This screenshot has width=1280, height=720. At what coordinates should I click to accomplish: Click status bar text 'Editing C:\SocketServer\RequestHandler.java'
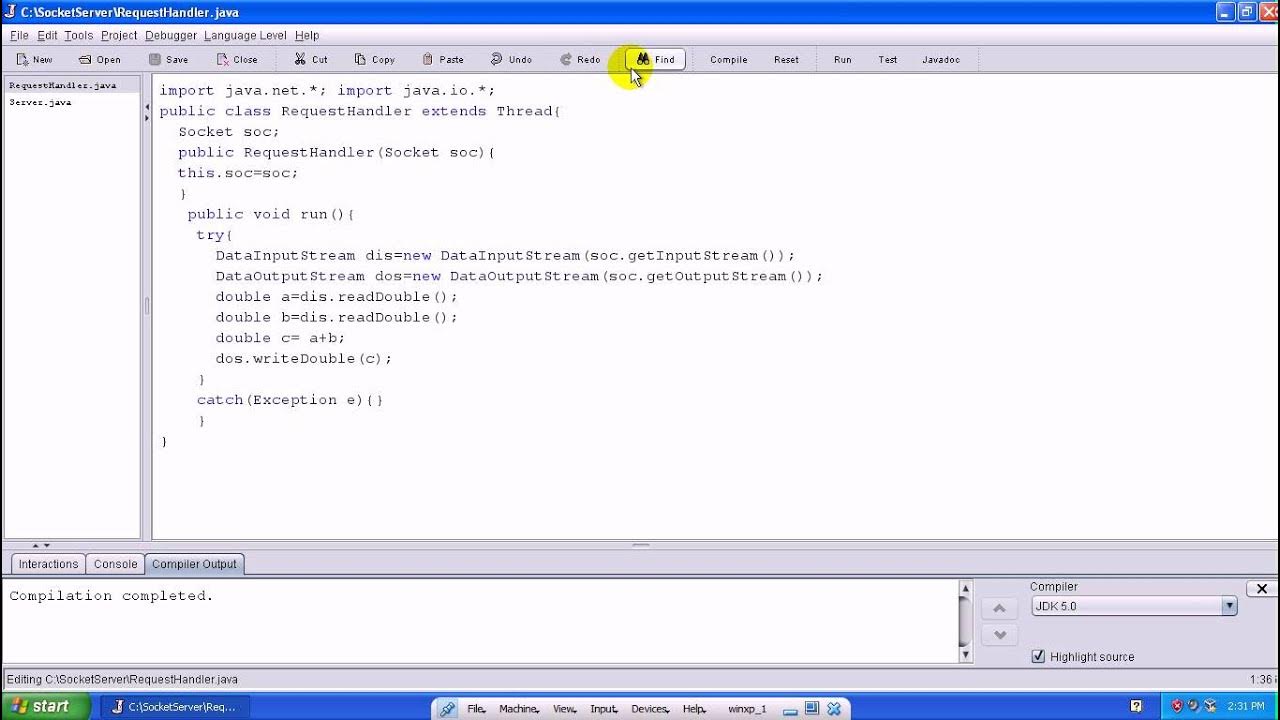click(123, 680)
